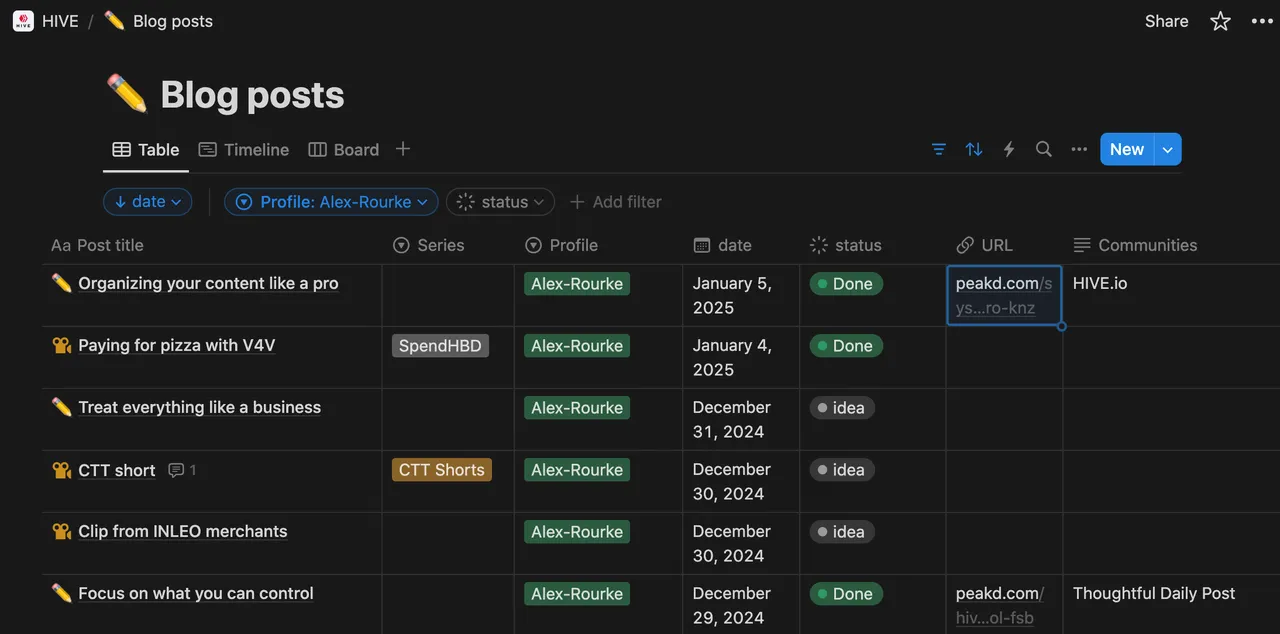This screenshot has width=1280, height=634.
Task: Click pencil icon of Treat everything row
Action: (x=62, y=408)
